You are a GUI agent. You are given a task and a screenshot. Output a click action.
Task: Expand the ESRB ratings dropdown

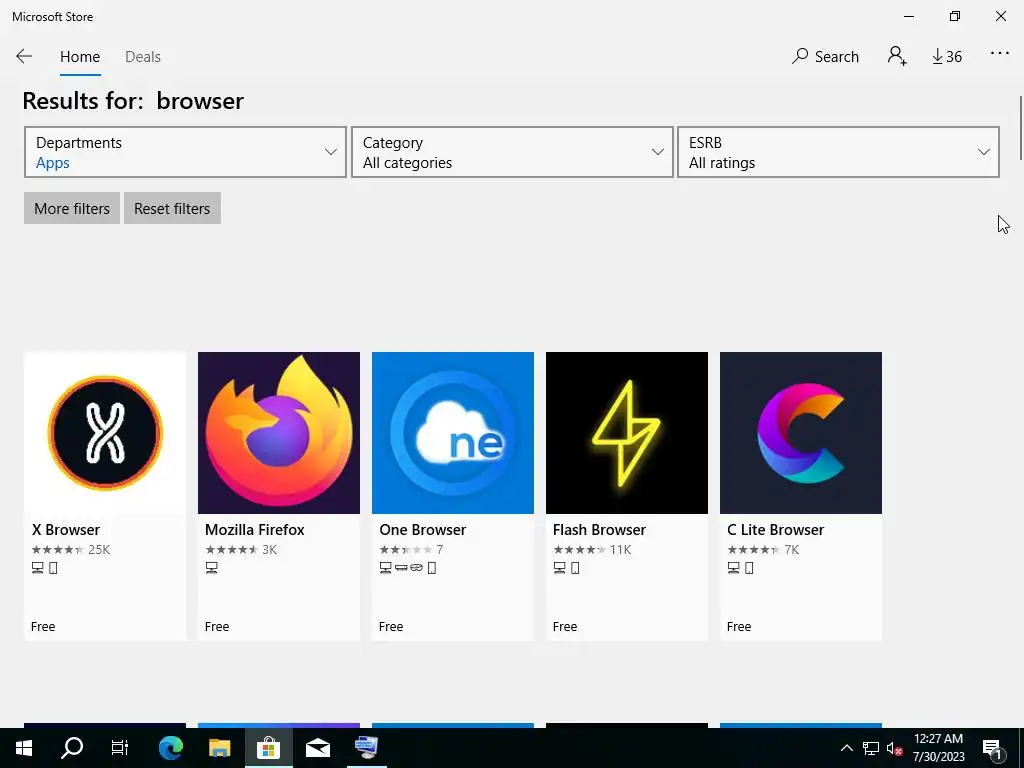point(839,152)
